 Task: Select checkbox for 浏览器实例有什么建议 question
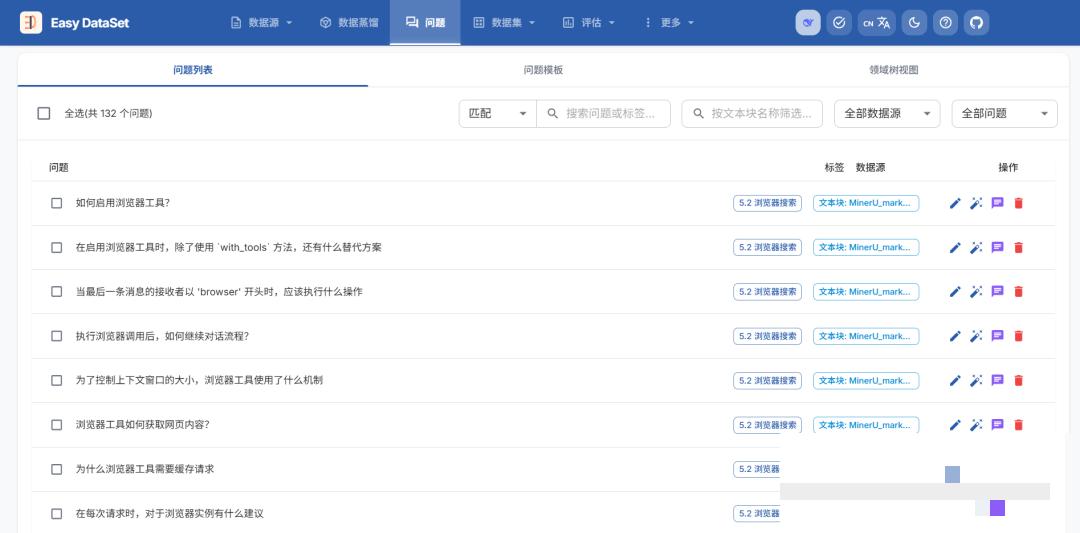pyautogui.click(x=56, y=514)
